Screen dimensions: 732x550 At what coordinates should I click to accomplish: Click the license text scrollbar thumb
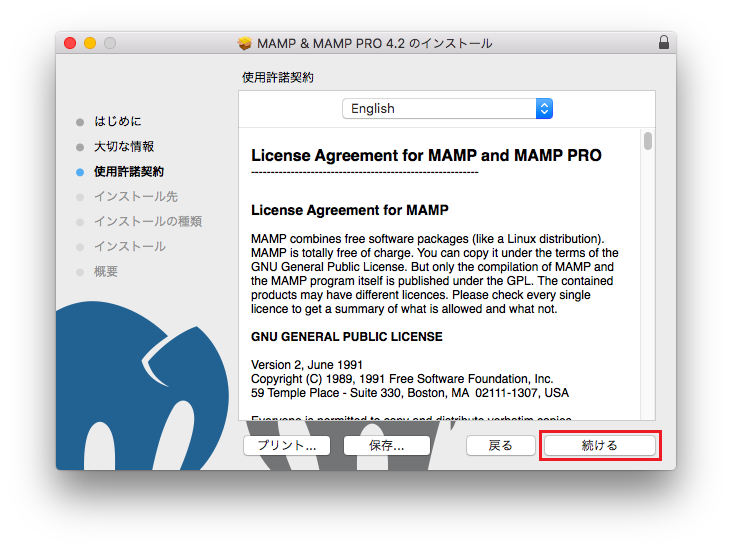point(648,141)
